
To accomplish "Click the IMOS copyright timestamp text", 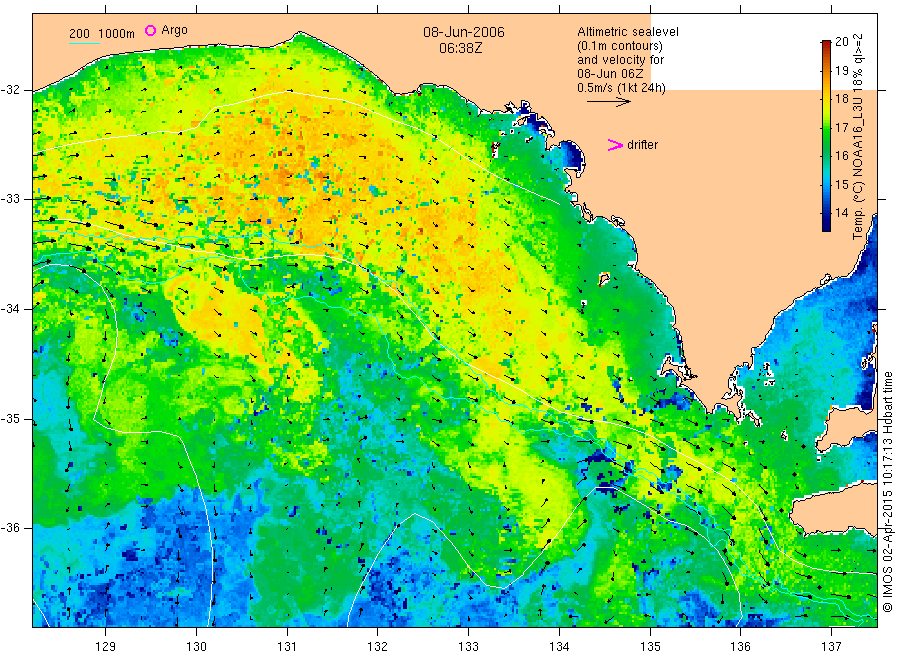I will click(x=887, y=491).
